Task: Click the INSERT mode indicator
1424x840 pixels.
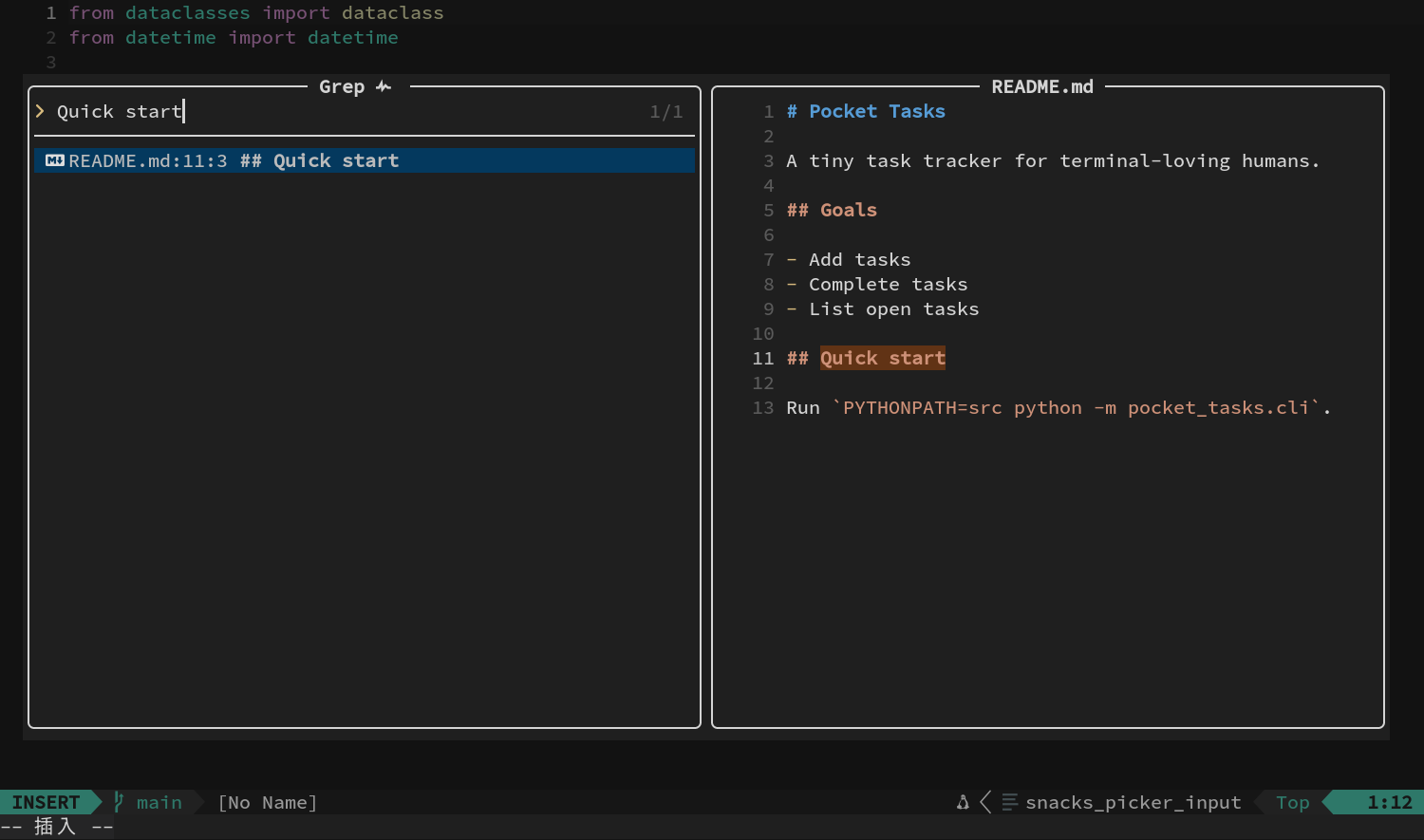Action: coord(46,802)
